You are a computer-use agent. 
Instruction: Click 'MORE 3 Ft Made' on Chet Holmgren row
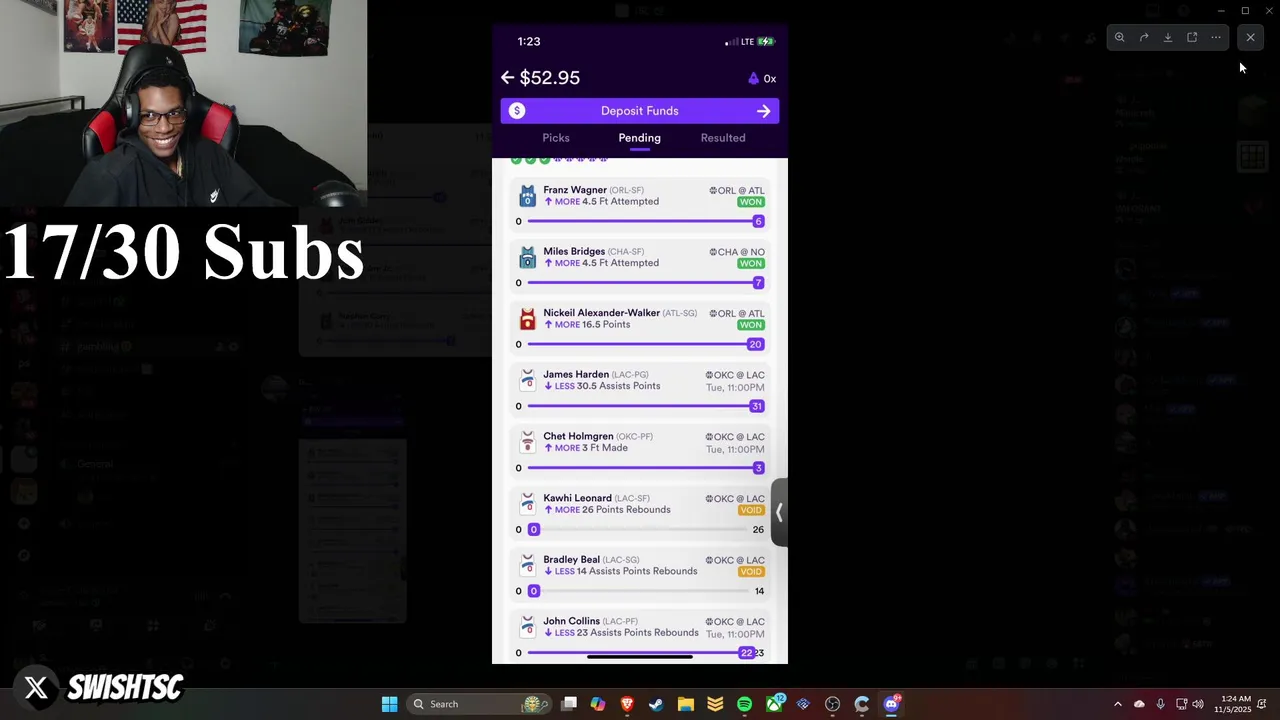[586, 448]
